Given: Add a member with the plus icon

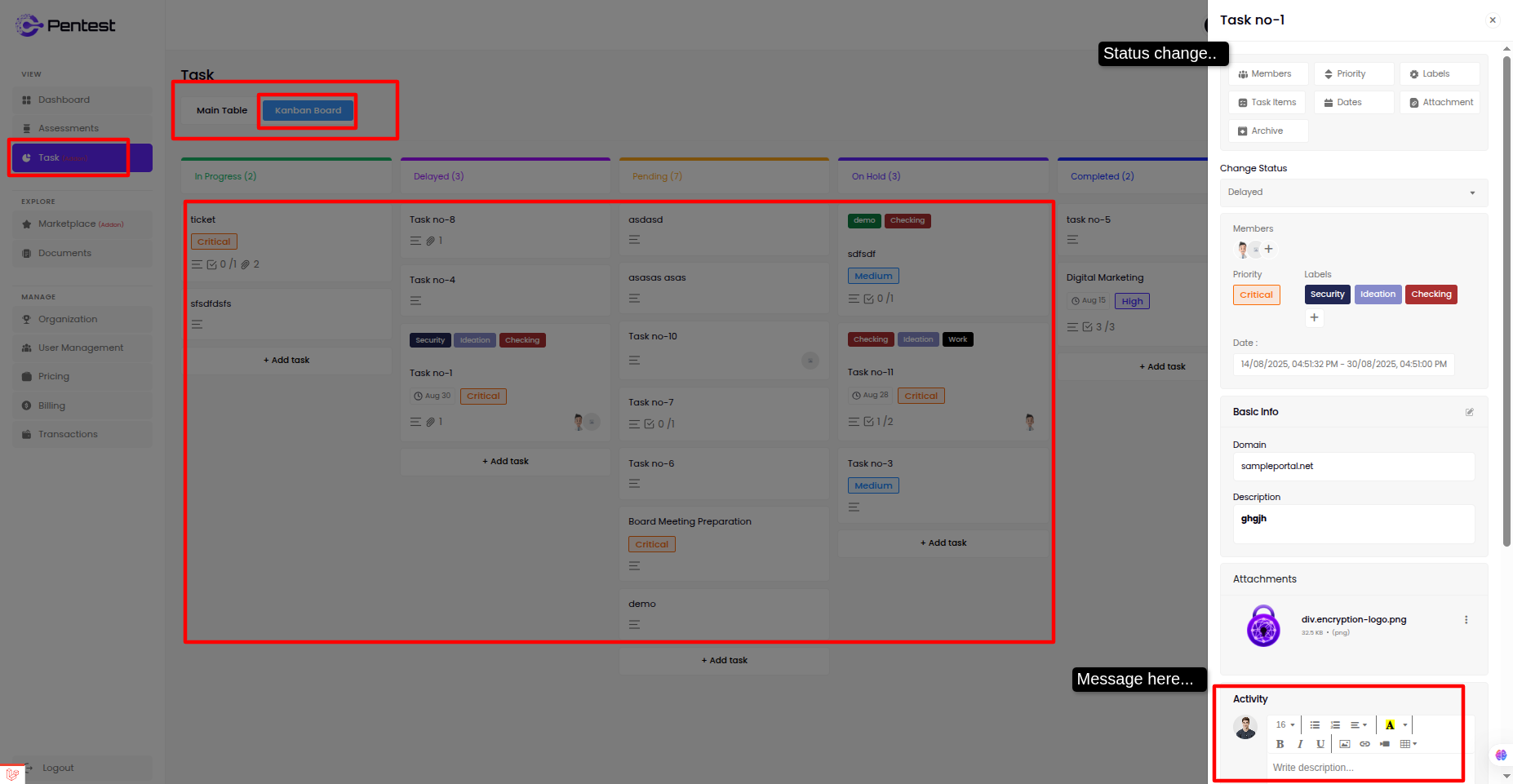Looking at the screenshot, I should pyautogui.click(x=1269, y=249).
